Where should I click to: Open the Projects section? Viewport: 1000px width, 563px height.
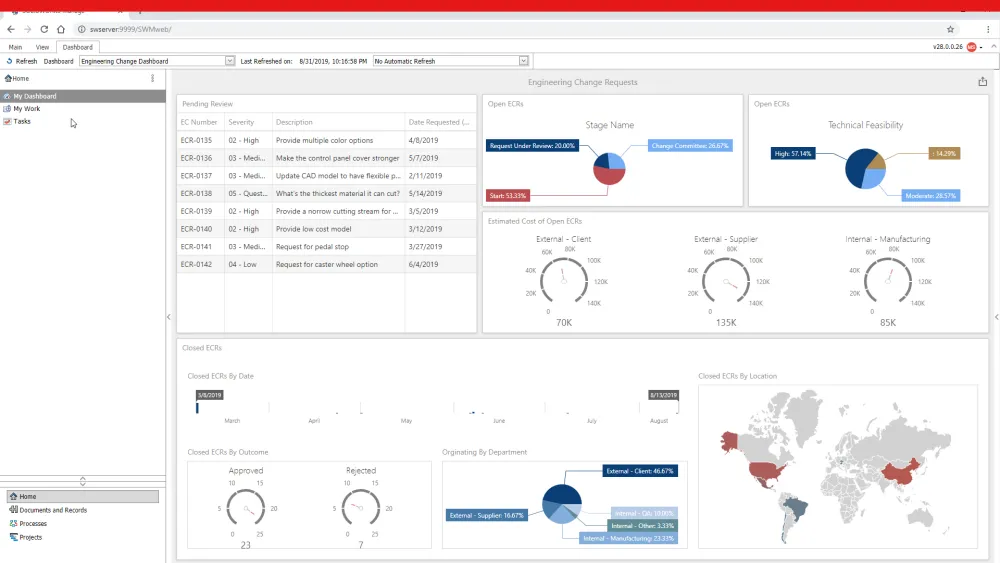(x=30, y=537)
